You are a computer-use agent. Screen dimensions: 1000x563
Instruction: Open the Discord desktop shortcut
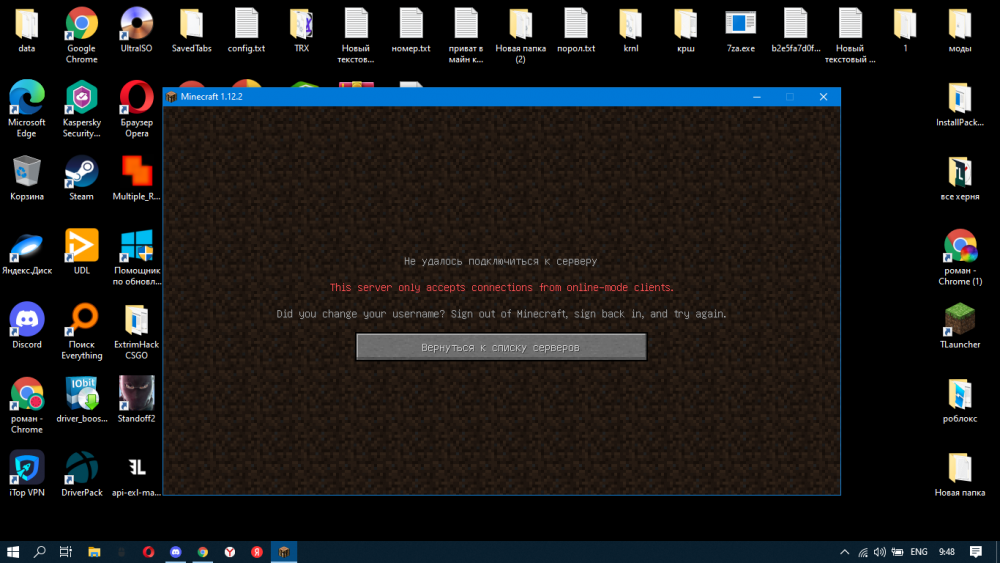27,326
